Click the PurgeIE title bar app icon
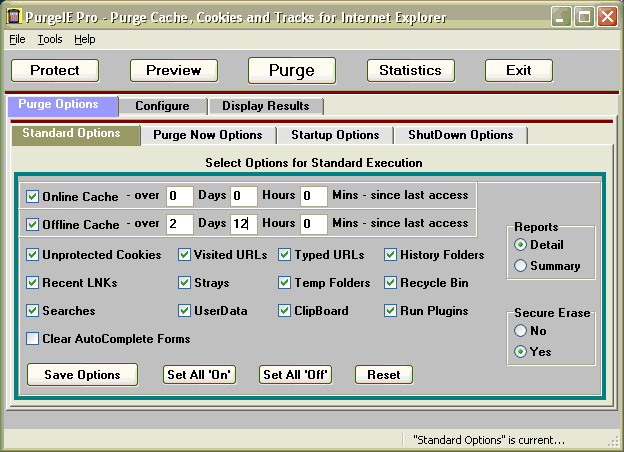Image resolution: width=624 pixels, height=452 pixels. pos(14,17)
